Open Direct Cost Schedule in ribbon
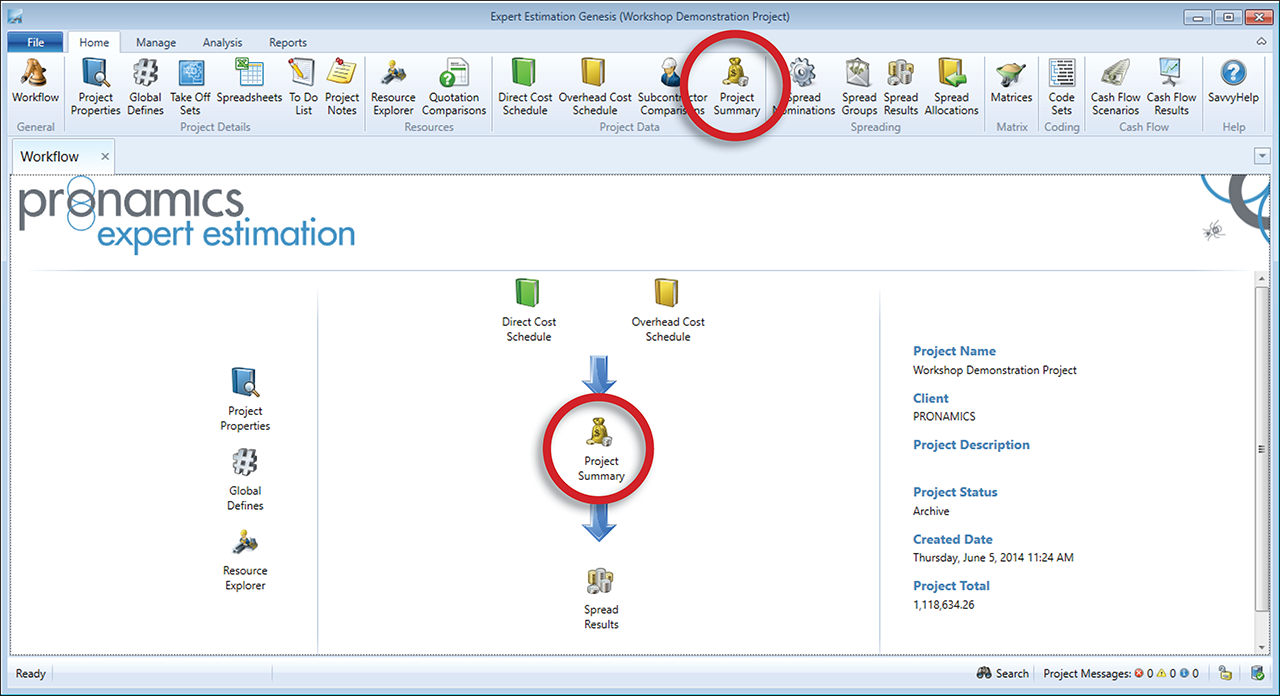 pos(524,86)
